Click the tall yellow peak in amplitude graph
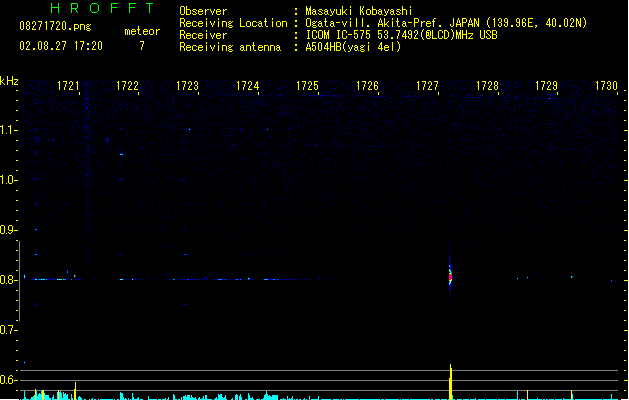This screenshot has height=400, width=629. pos(450,382)
